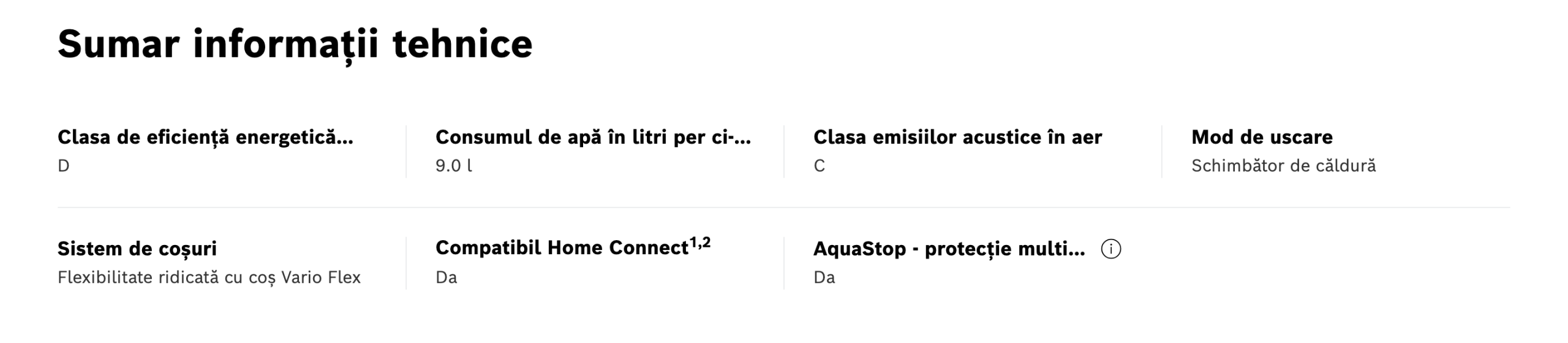Viewport: 1568px width, 343px height.
Task: Select 'Flexibilitate ridicată cu coș Vario Flex' text
Action: [209, 277]
